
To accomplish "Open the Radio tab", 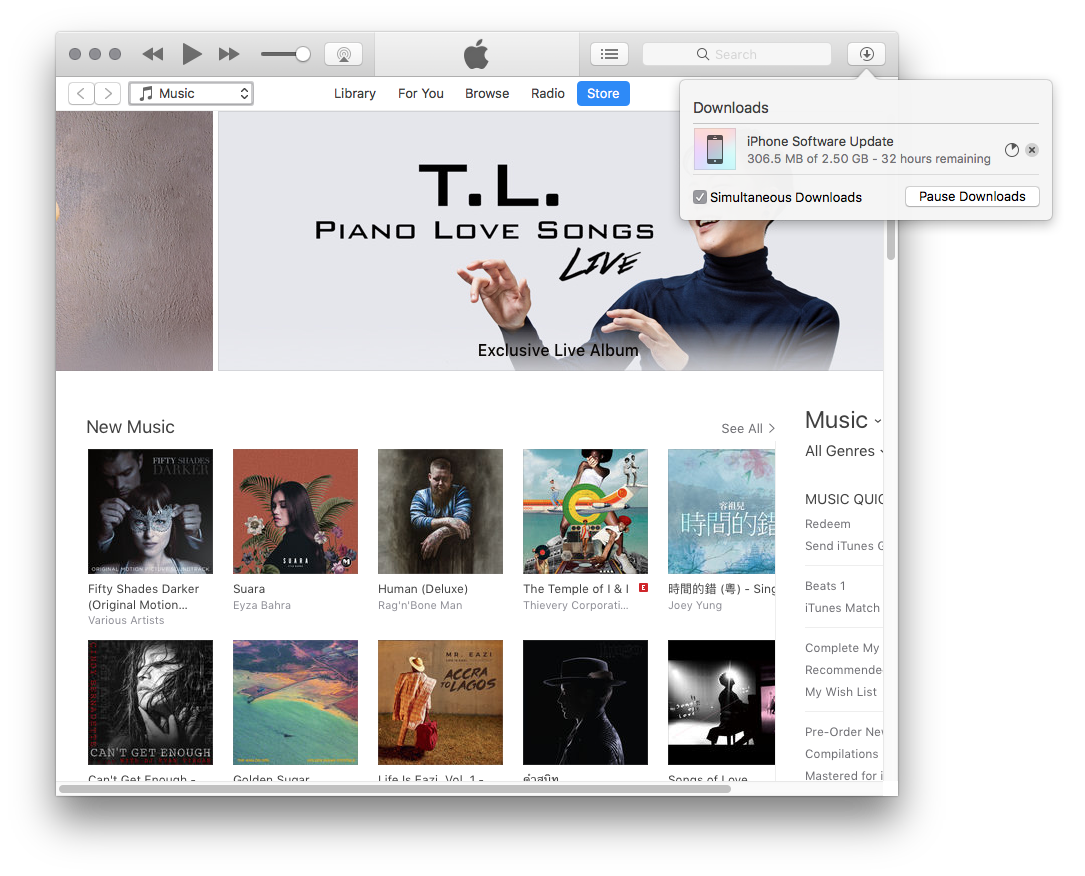I will tap(548, 93).
